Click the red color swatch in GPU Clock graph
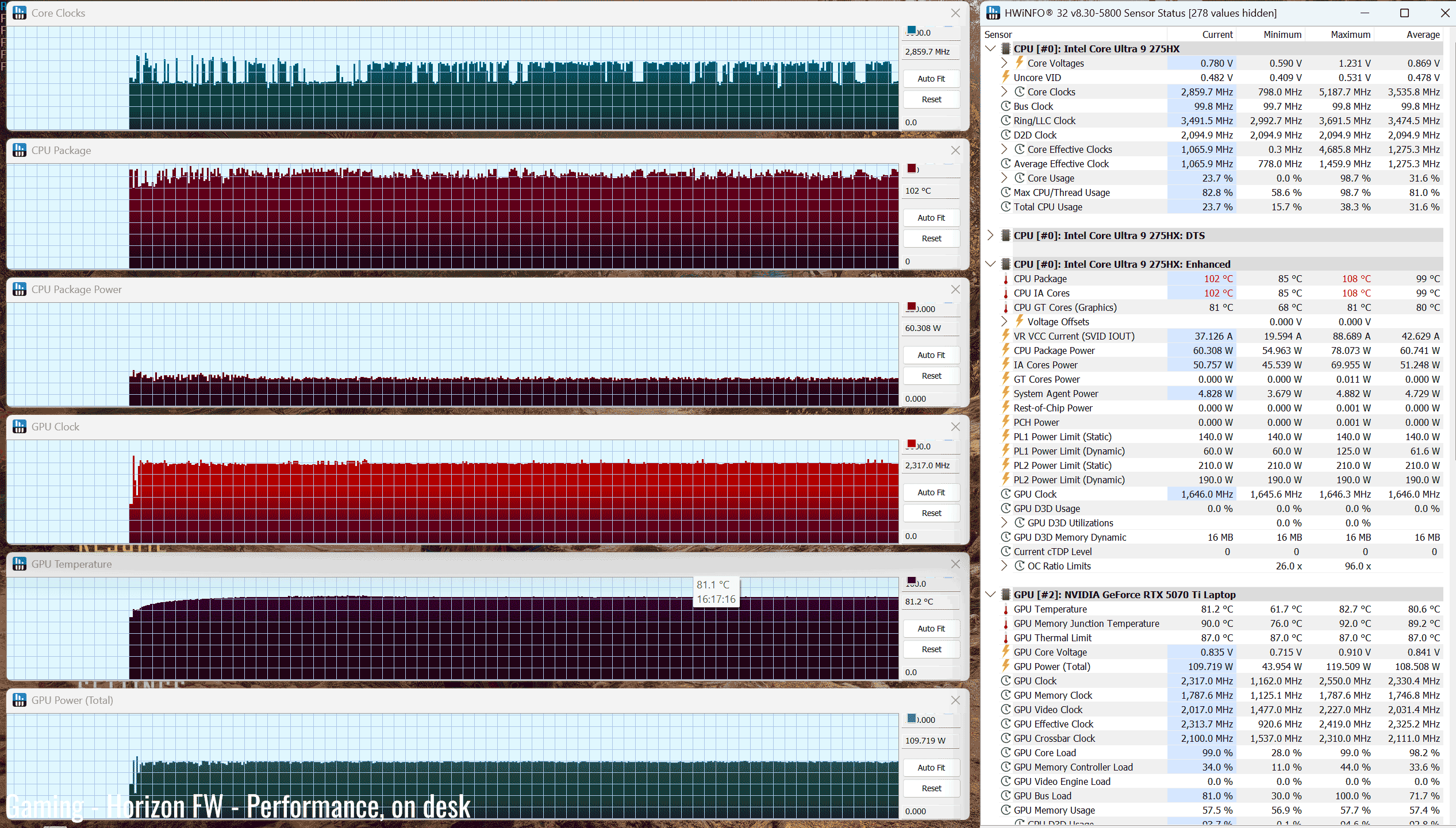This screenshot has width=1456, height=828. pyautogui.click(x=912, y=444)
